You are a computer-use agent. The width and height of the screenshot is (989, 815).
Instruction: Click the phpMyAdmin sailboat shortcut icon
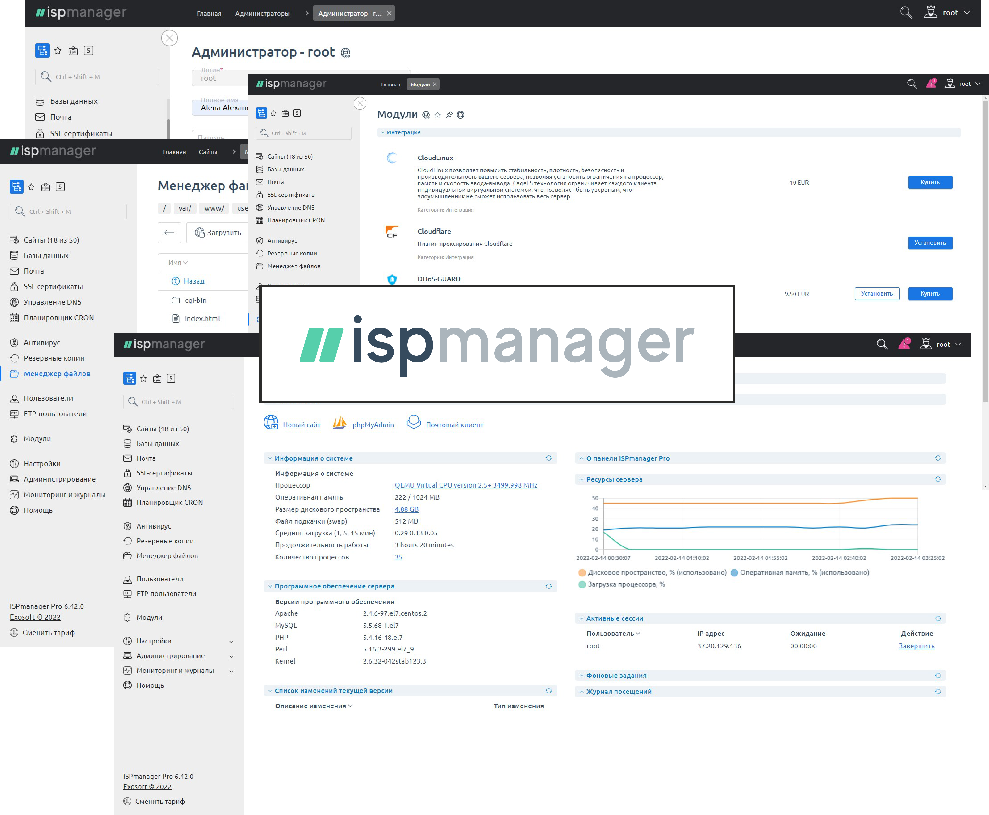[x=339, y=423]
